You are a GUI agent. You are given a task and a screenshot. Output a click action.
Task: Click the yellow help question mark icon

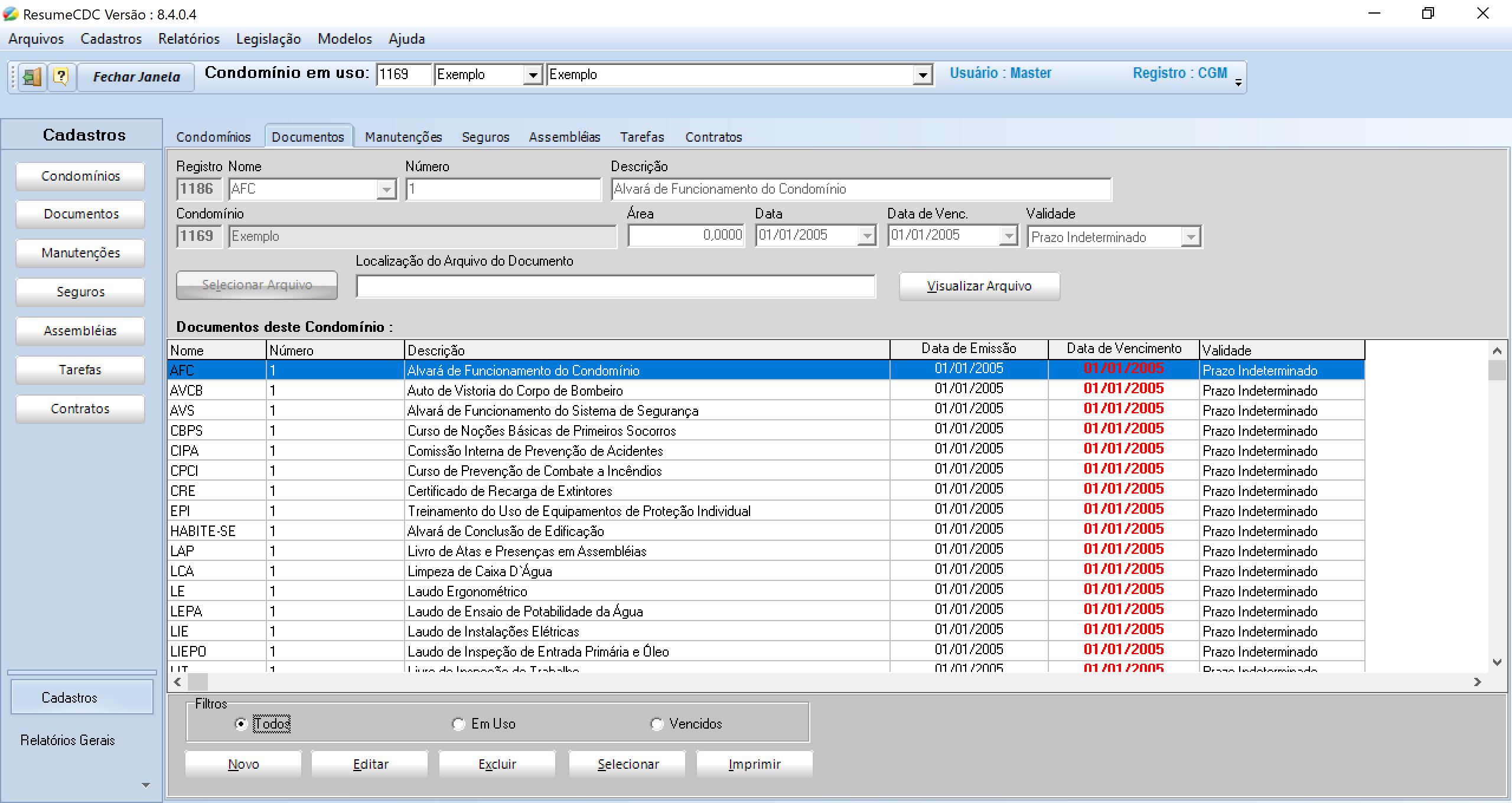tap(61, 77)
